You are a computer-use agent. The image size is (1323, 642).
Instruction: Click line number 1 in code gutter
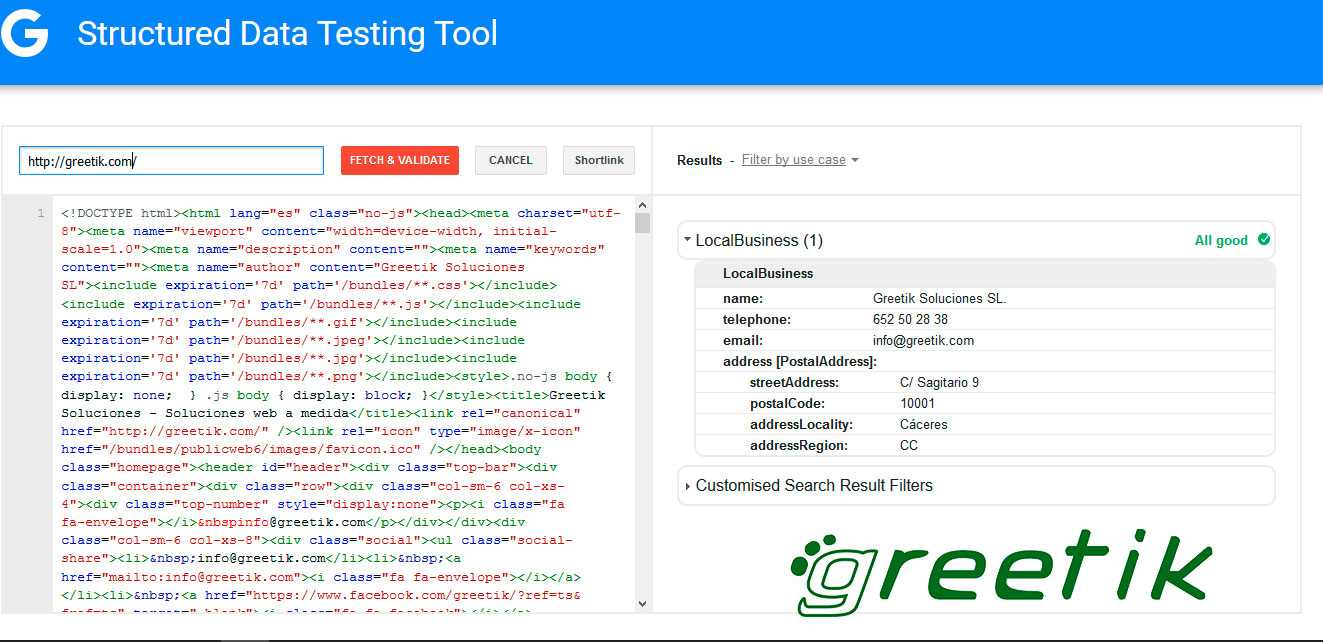point(41,213)
